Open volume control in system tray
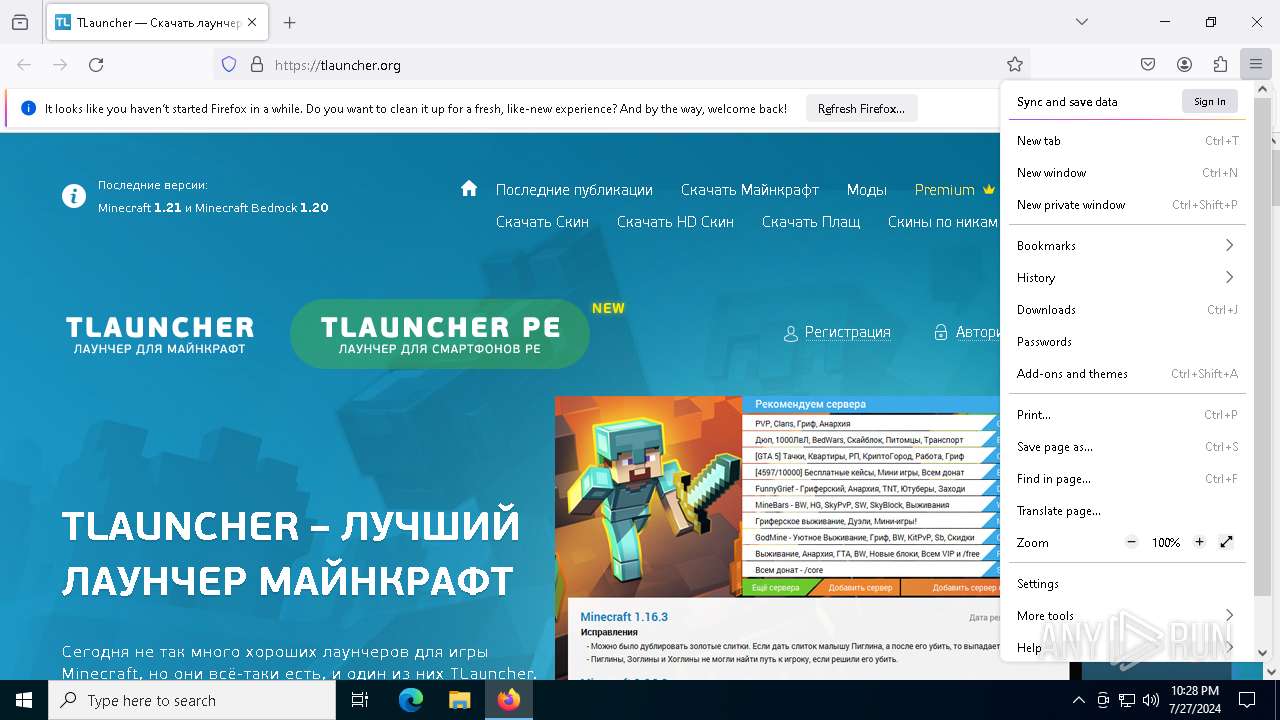This screenshot has width=1280, height=720. point(1151,700)
